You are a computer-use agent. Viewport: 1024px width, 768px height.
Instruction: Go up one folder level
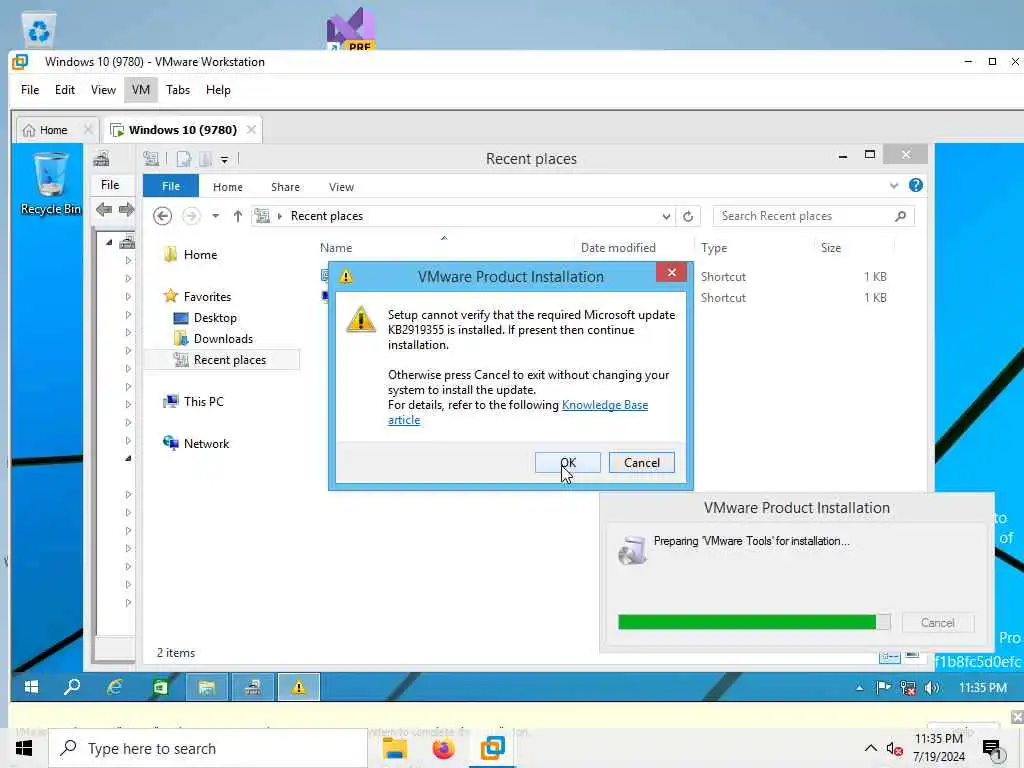pyautogui.click(x=238, y=216)
